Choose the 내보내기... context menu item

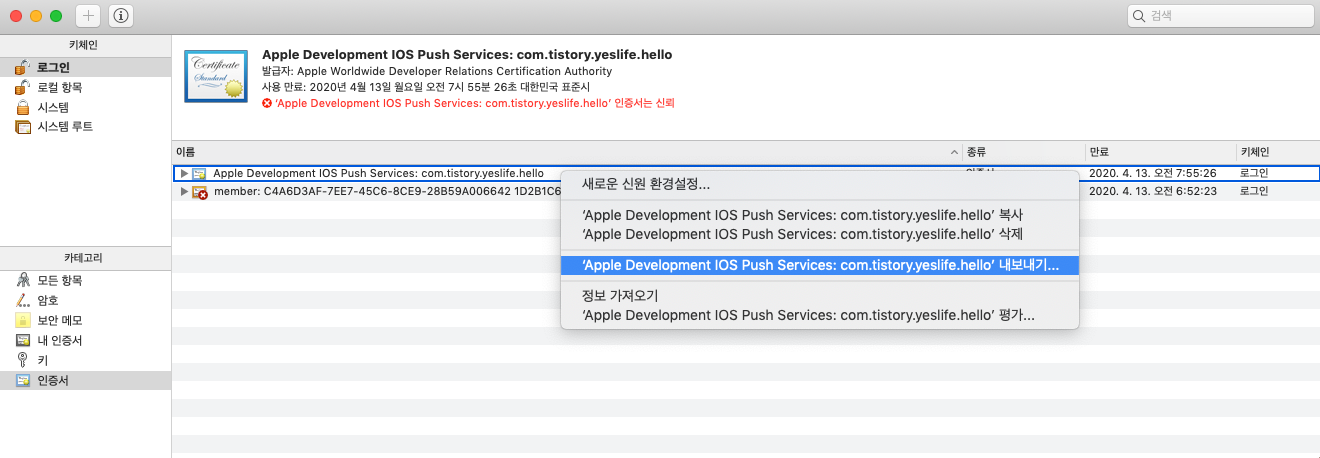tap(820, 265)
